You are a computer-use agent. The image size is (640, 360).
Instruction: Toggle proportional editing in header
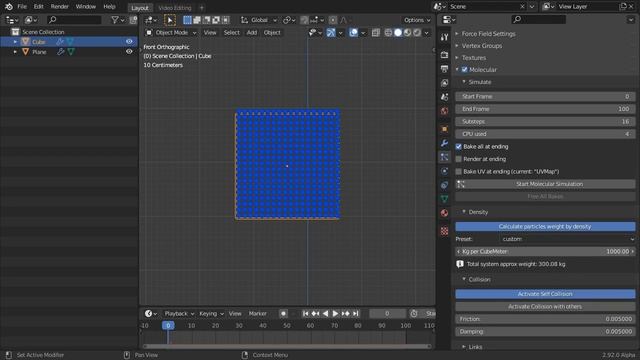pos(333,20)
